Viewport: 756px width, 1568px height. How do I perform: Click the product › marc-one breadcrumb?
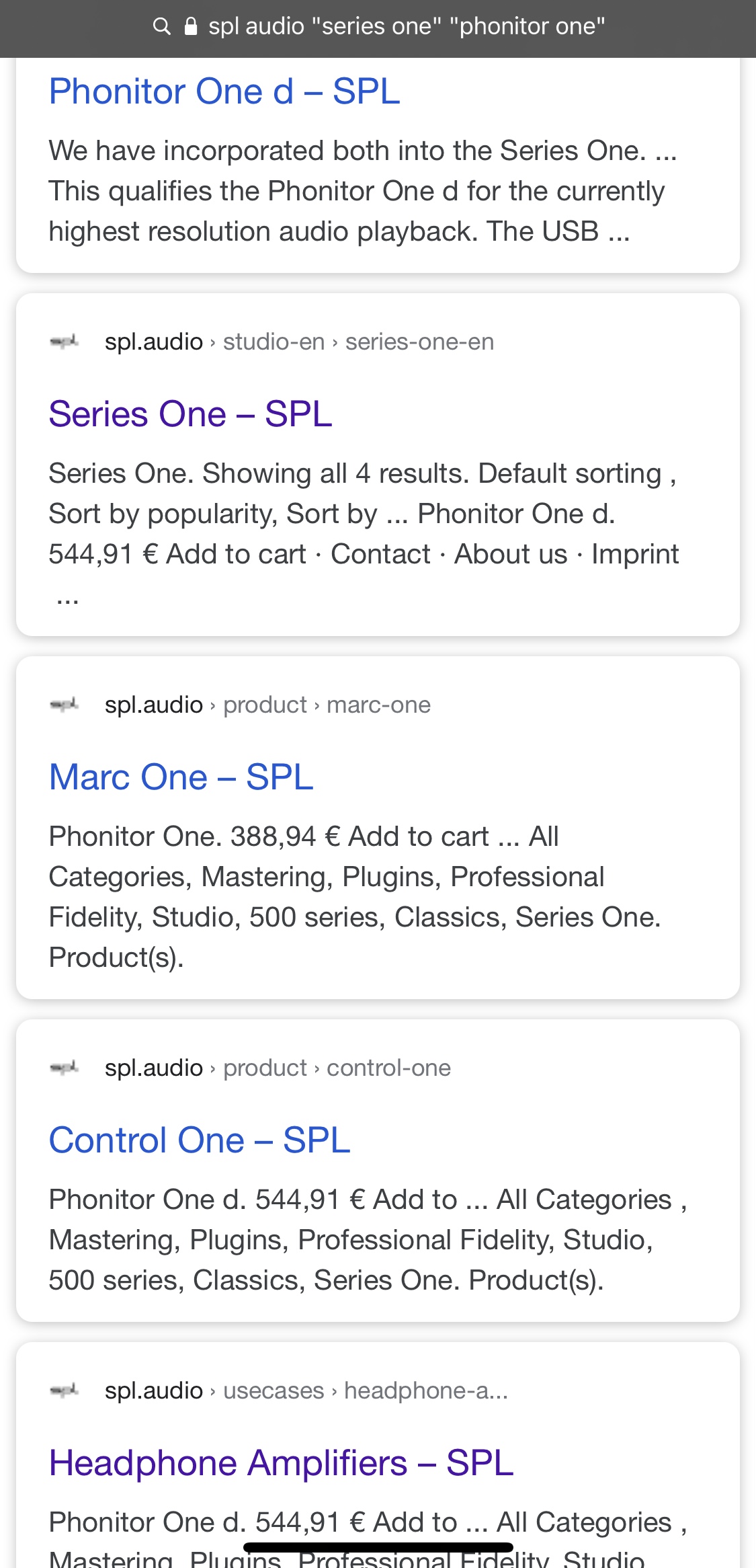[327, 705]
